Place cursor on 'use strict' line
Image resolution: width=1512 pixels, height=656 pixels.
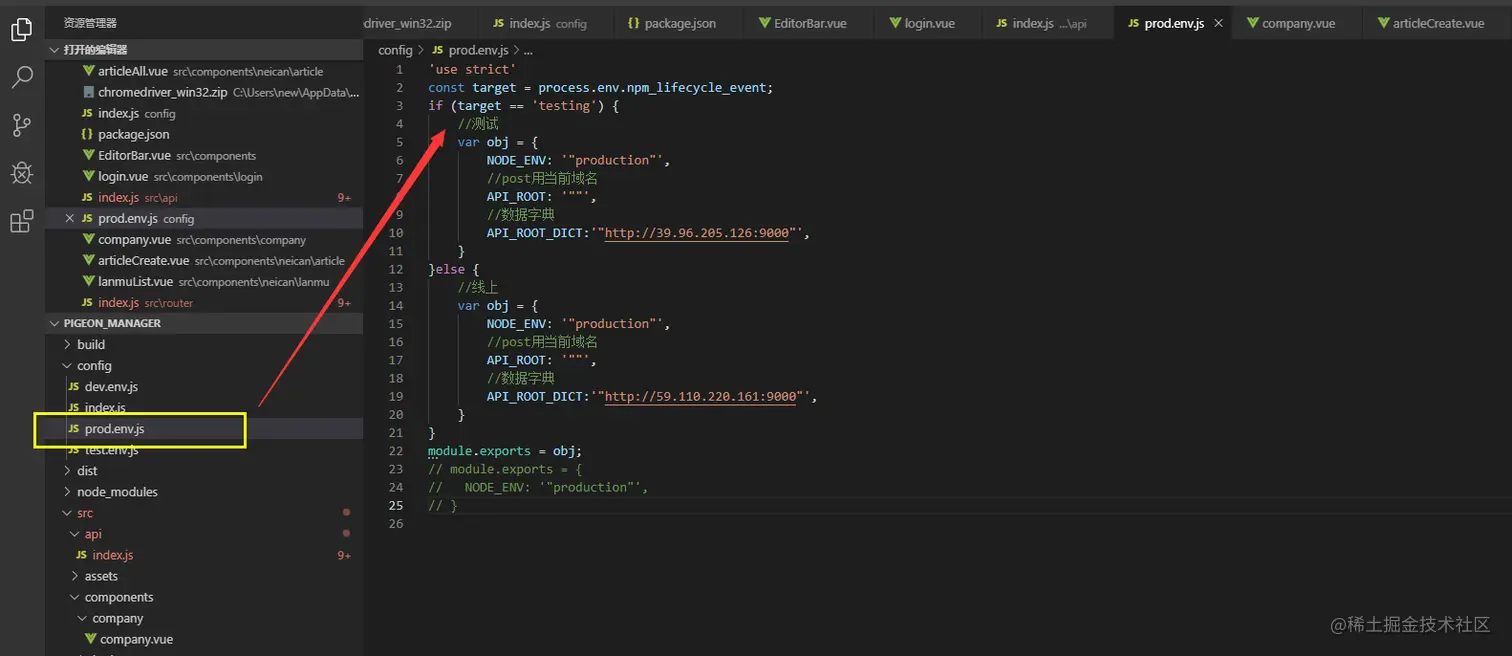[x=472, y=69]
